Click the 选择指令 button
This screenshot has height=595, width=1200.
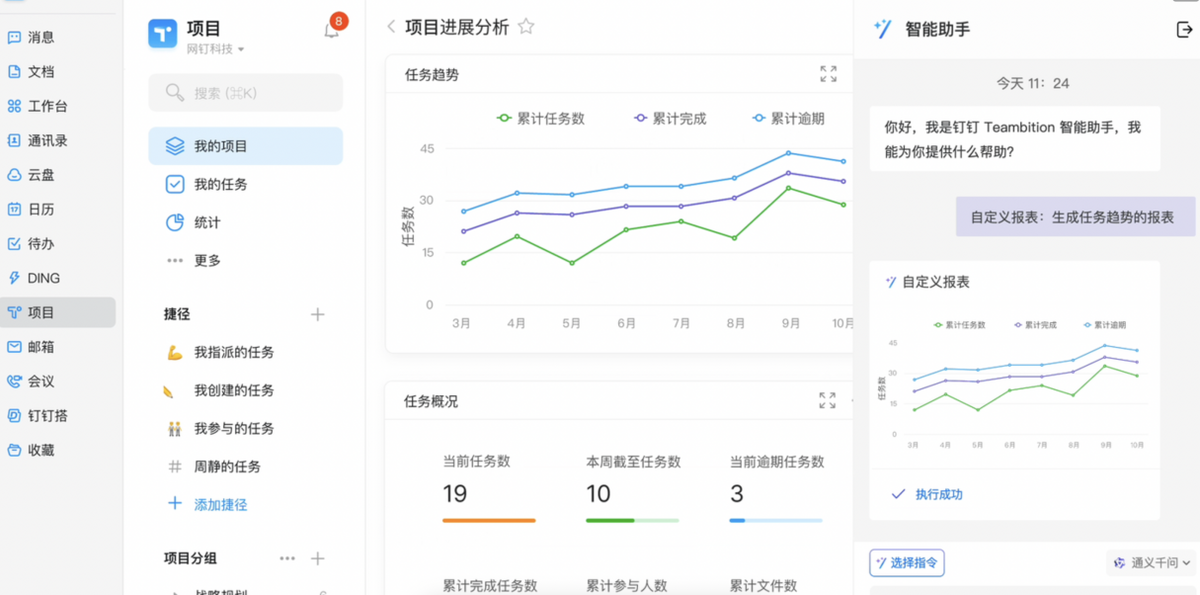point(907,563)
